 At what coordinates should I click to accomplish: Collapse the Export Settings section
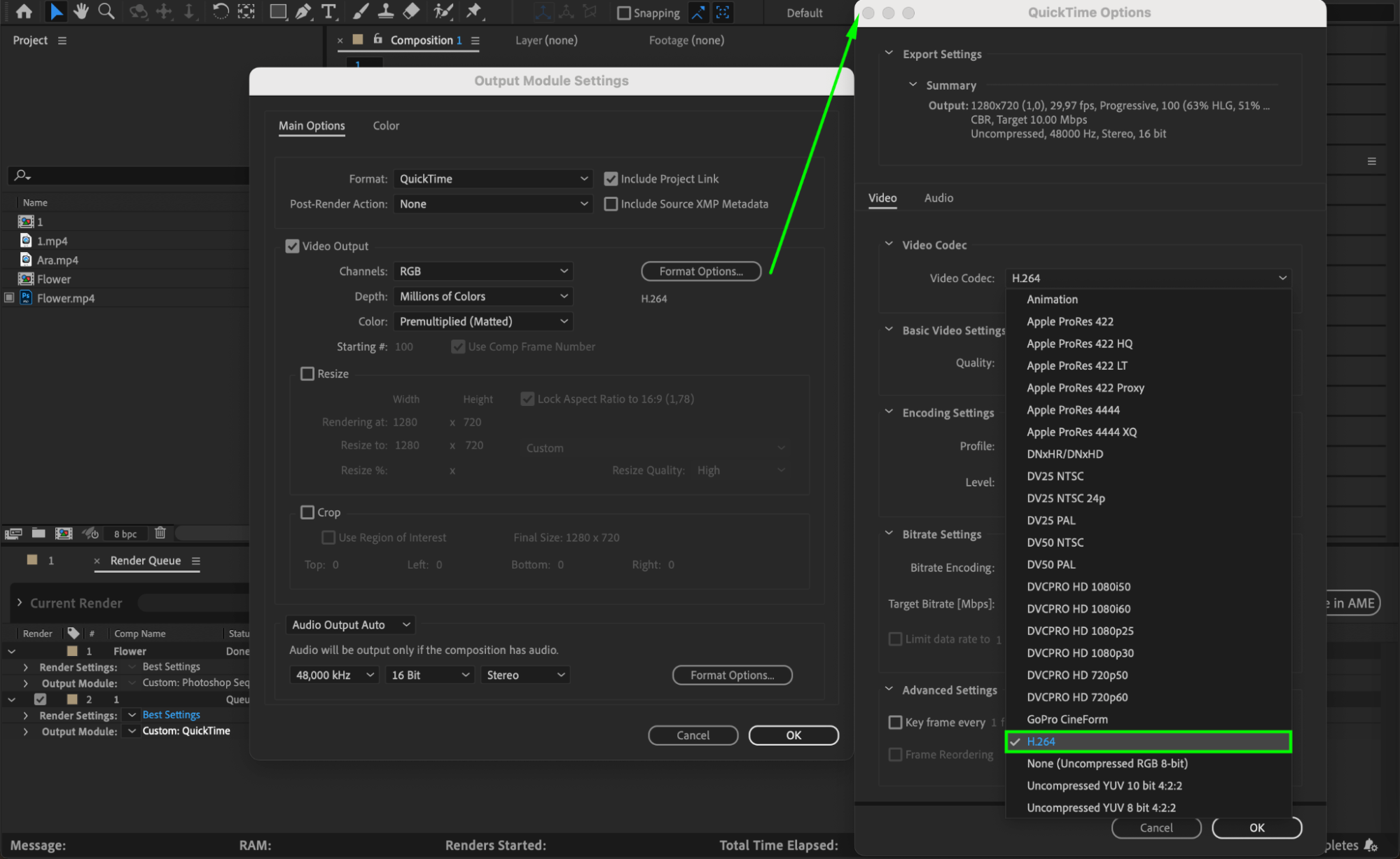889,54
